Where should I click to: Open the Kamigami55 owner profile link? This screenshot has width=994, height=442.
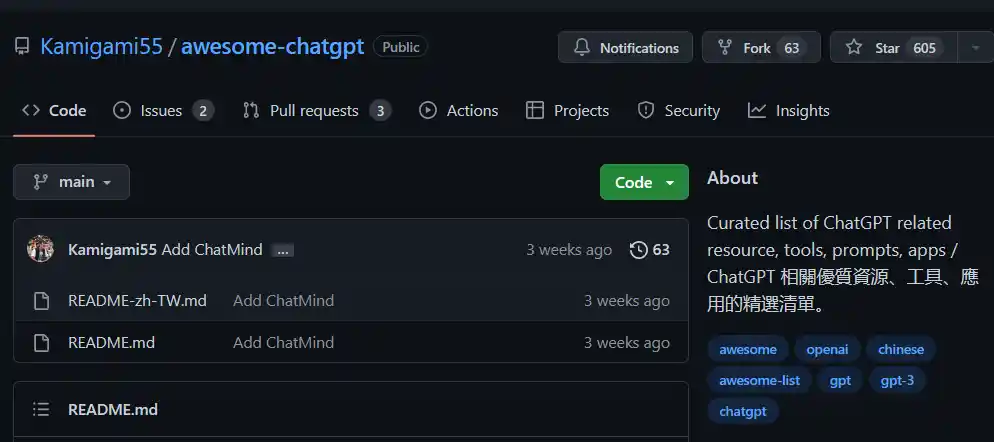coord(101,47)
